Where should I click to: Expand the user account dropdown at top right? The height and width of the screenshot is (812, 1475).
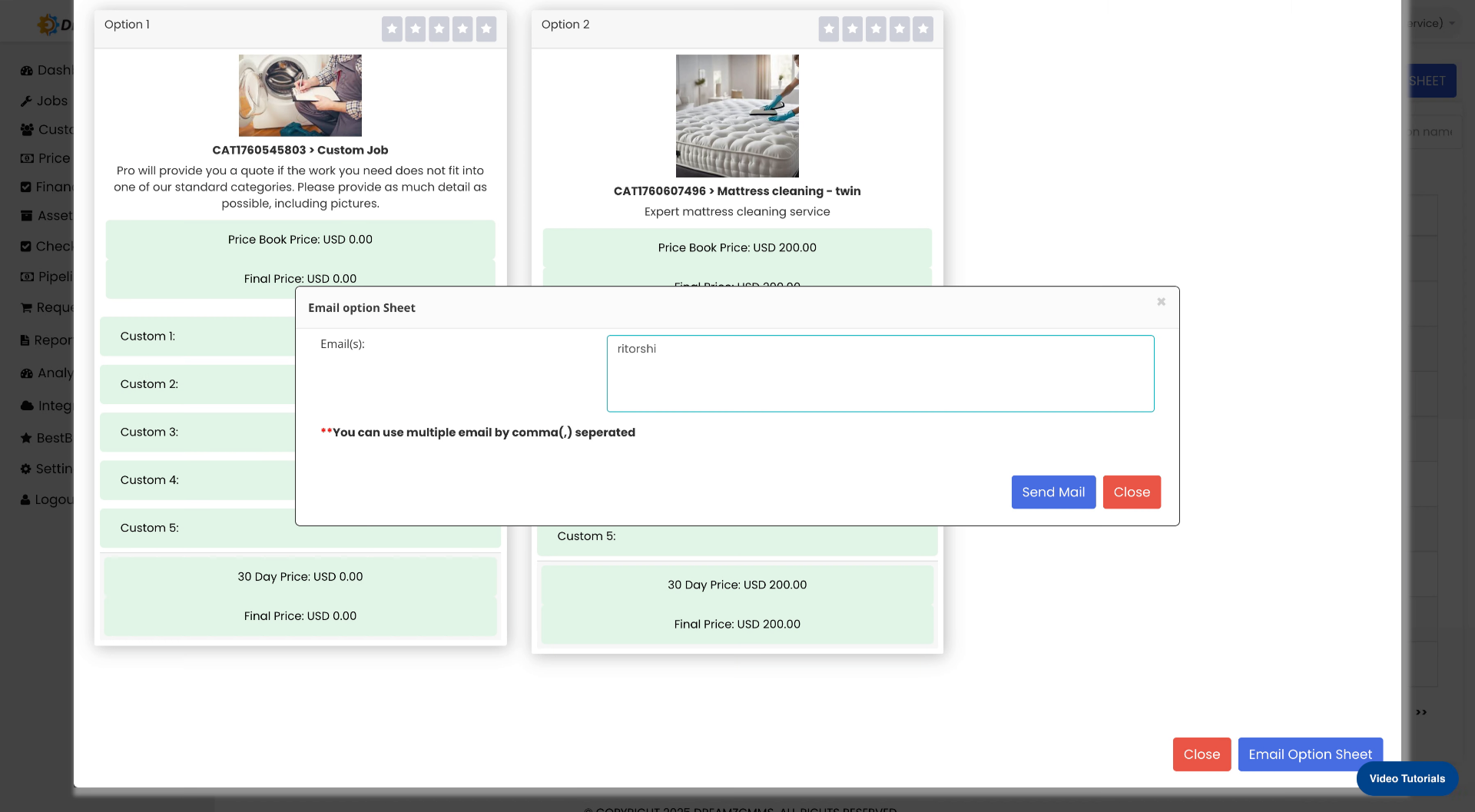point(1430,23)
